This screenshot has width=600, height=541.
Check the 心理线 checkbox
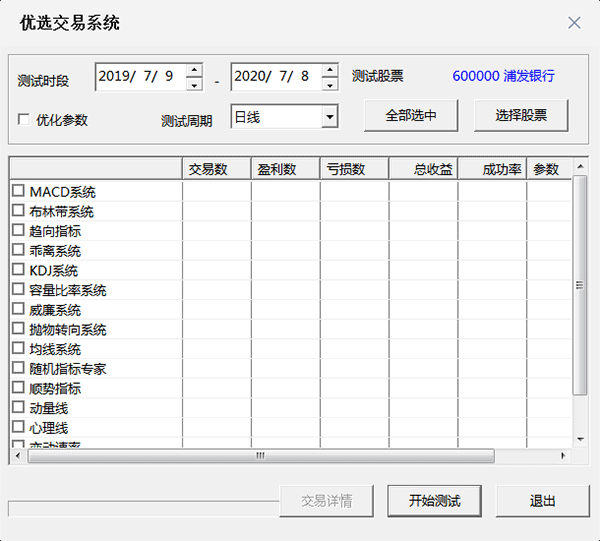coord(18,427)
